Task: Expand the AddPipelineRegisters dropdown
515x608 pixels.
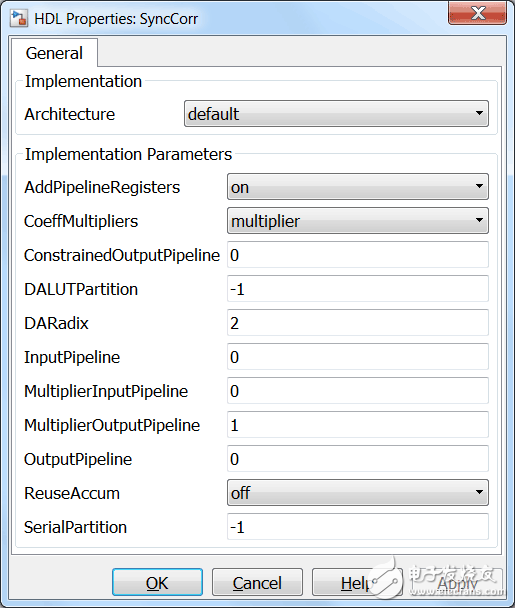Action: [358, 187]
